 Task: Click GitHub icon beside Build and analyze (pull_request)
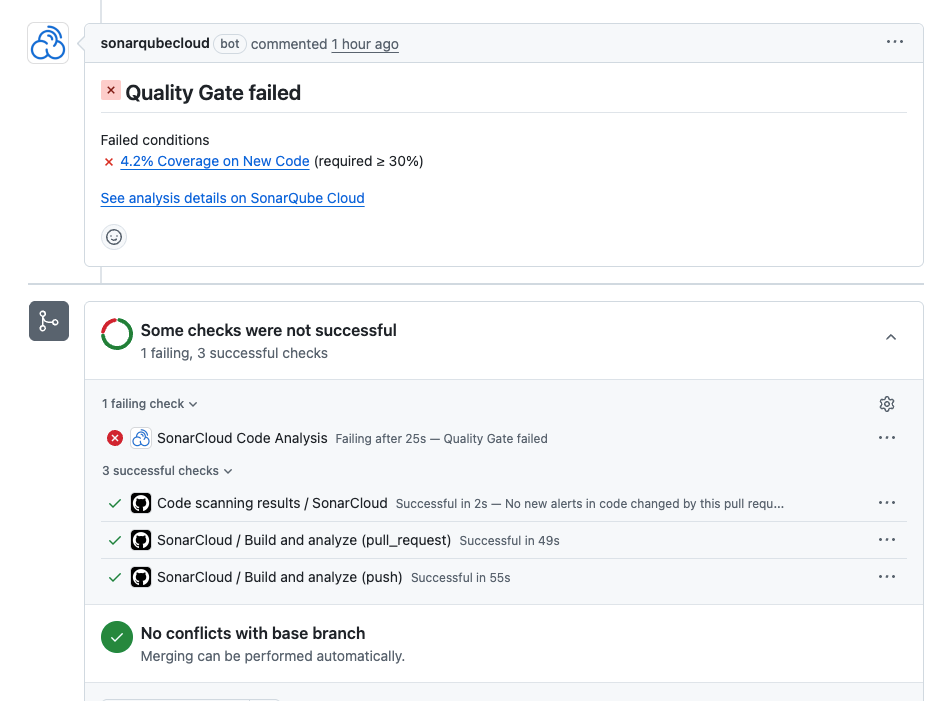(141, 540)
